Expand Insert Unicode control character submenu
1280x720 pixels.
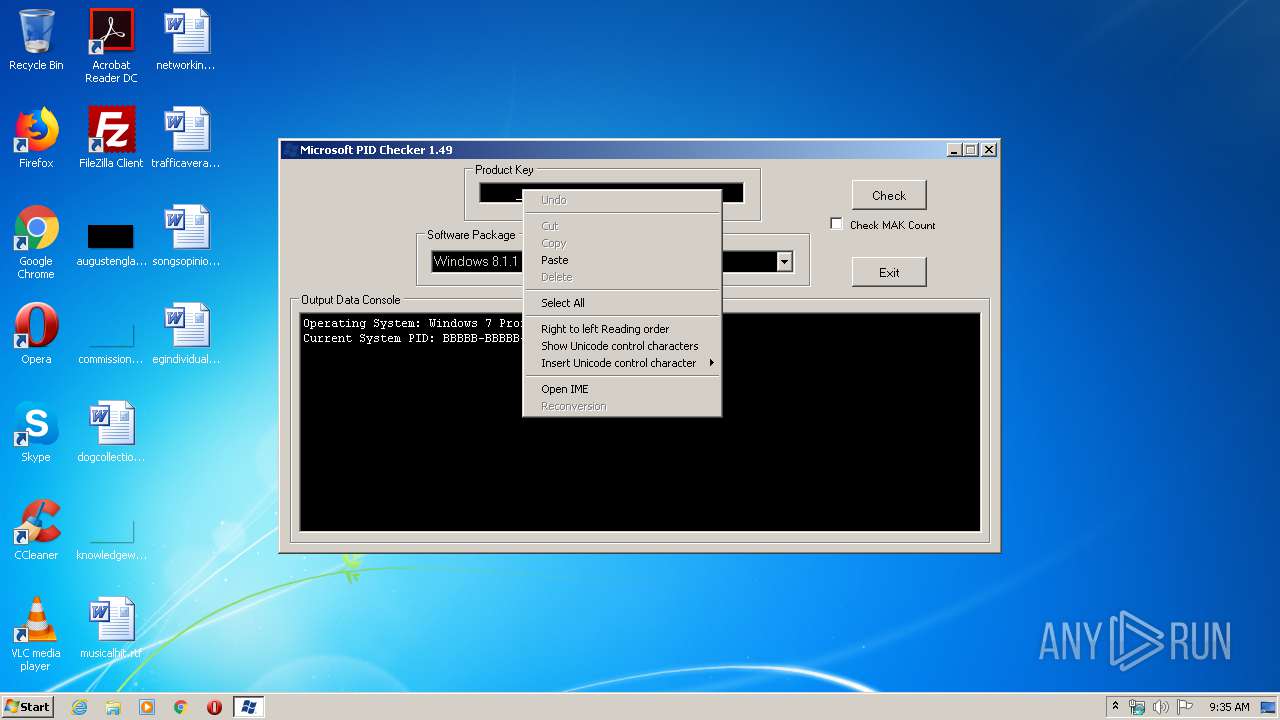[x=621, y=363]
